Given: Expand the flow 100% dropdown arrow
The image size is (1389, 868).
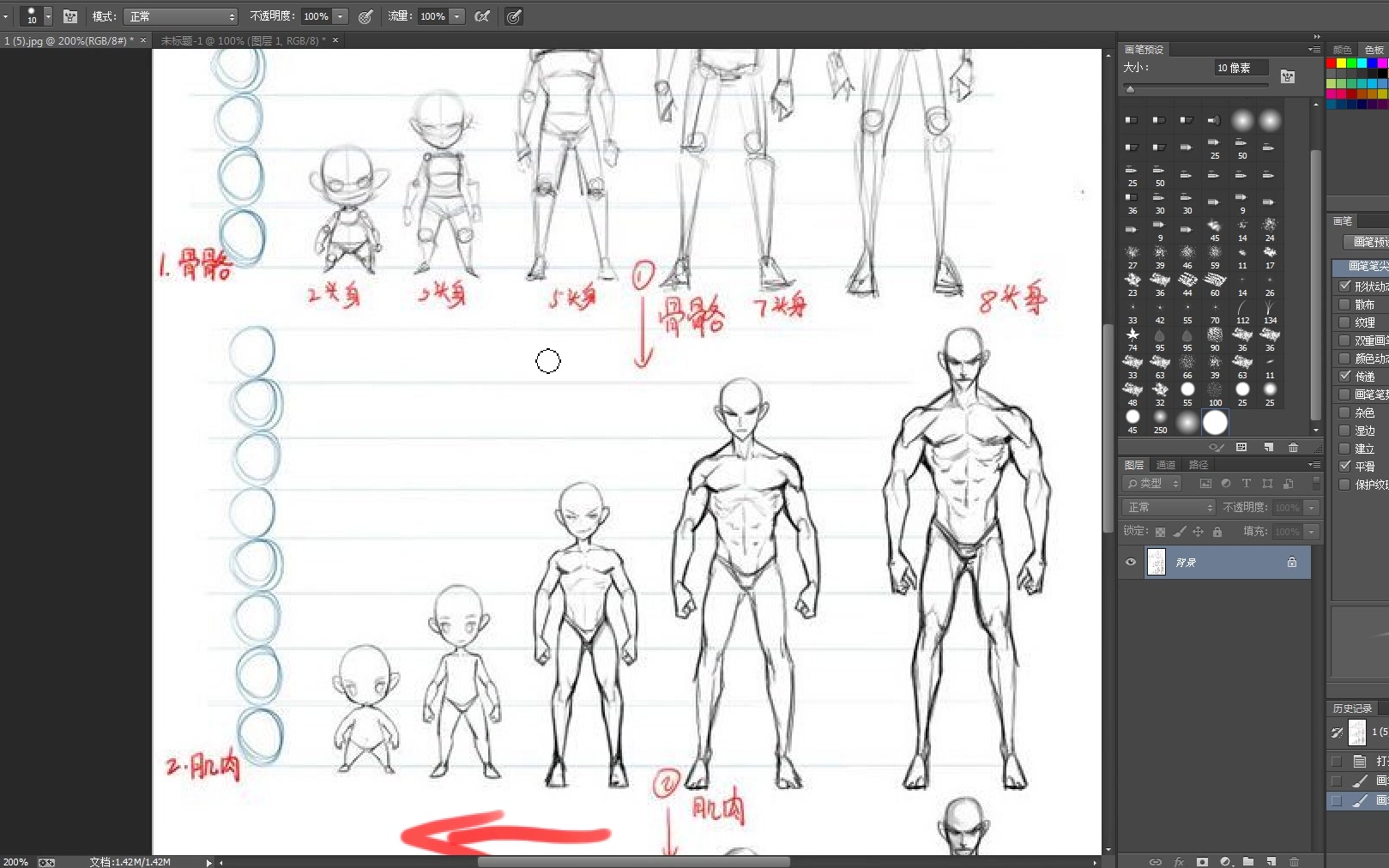Looking at the screenshot, I should [457, 16].
